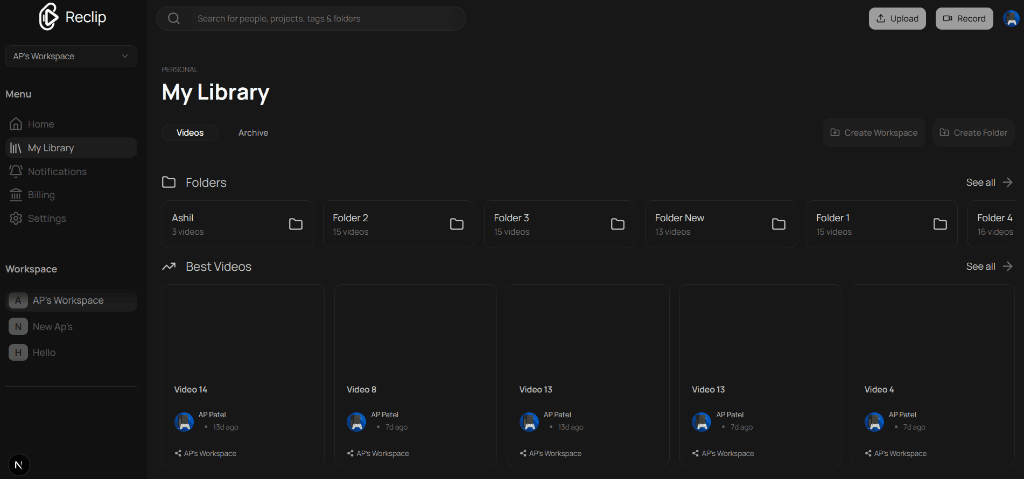Click the 13 videos count under Folder New

click(x=673, y=232)
